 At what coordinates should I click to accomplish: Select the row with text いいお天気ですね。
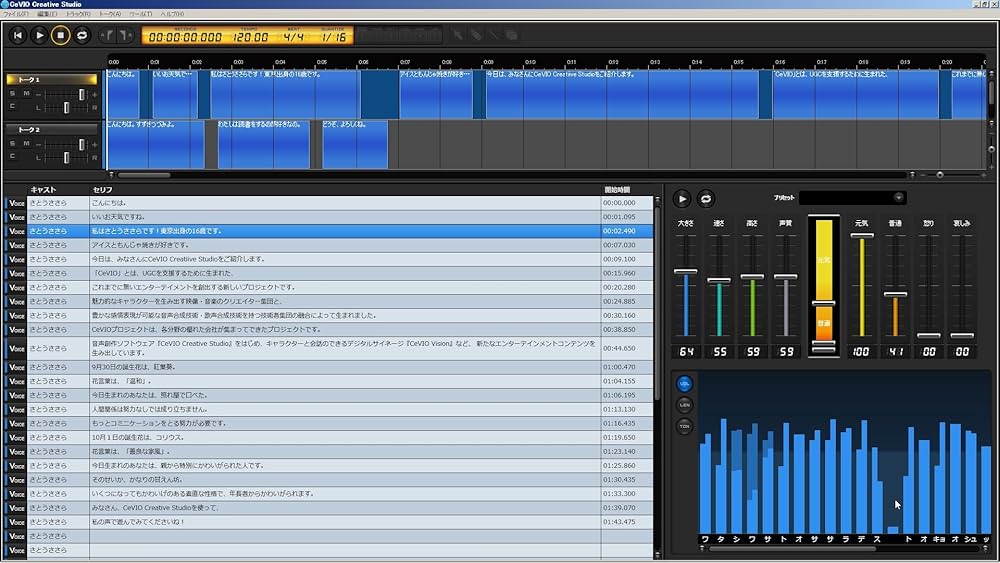(120, 216)
